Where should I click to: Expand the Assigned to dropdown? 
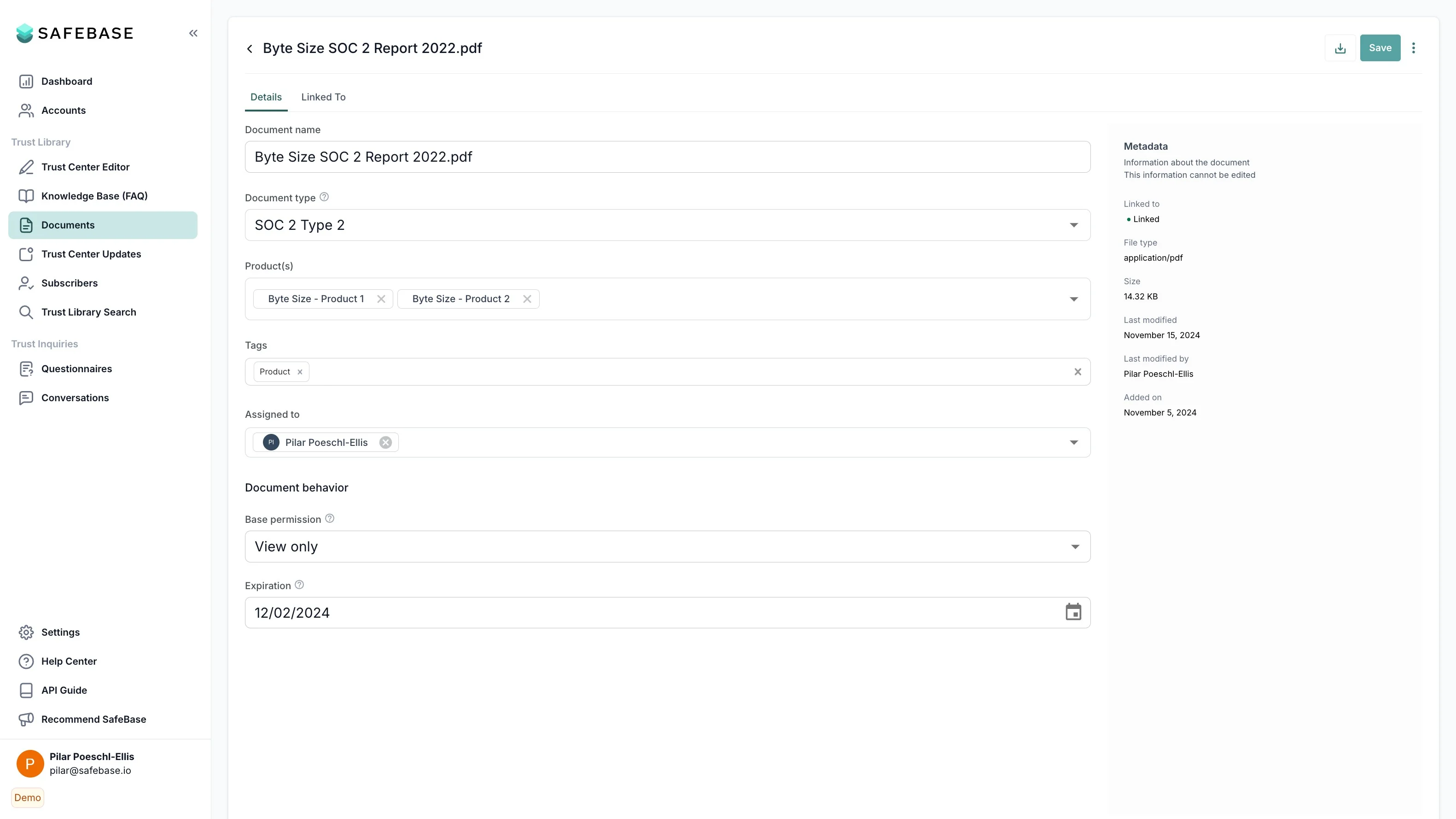click(1073, 442)
